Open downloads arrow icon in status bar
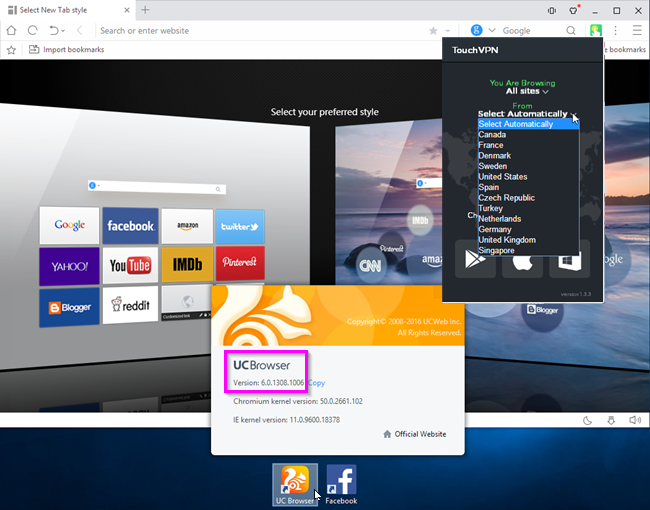The height and width of the screenshot is (510, 650). pyautogui.click(x=611, y=420)
